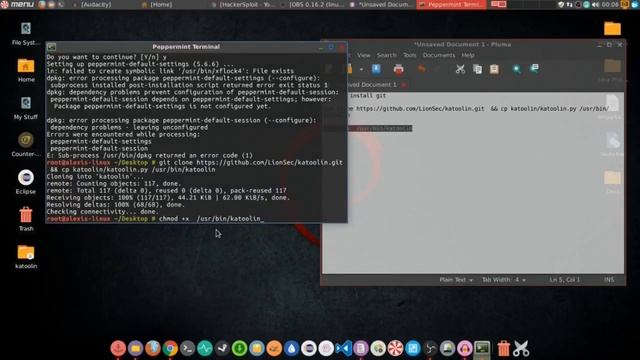The height and width of the screenshot is (360, 640).
Task: Open the My Stuff desktop icon
Action: point(26,108)
